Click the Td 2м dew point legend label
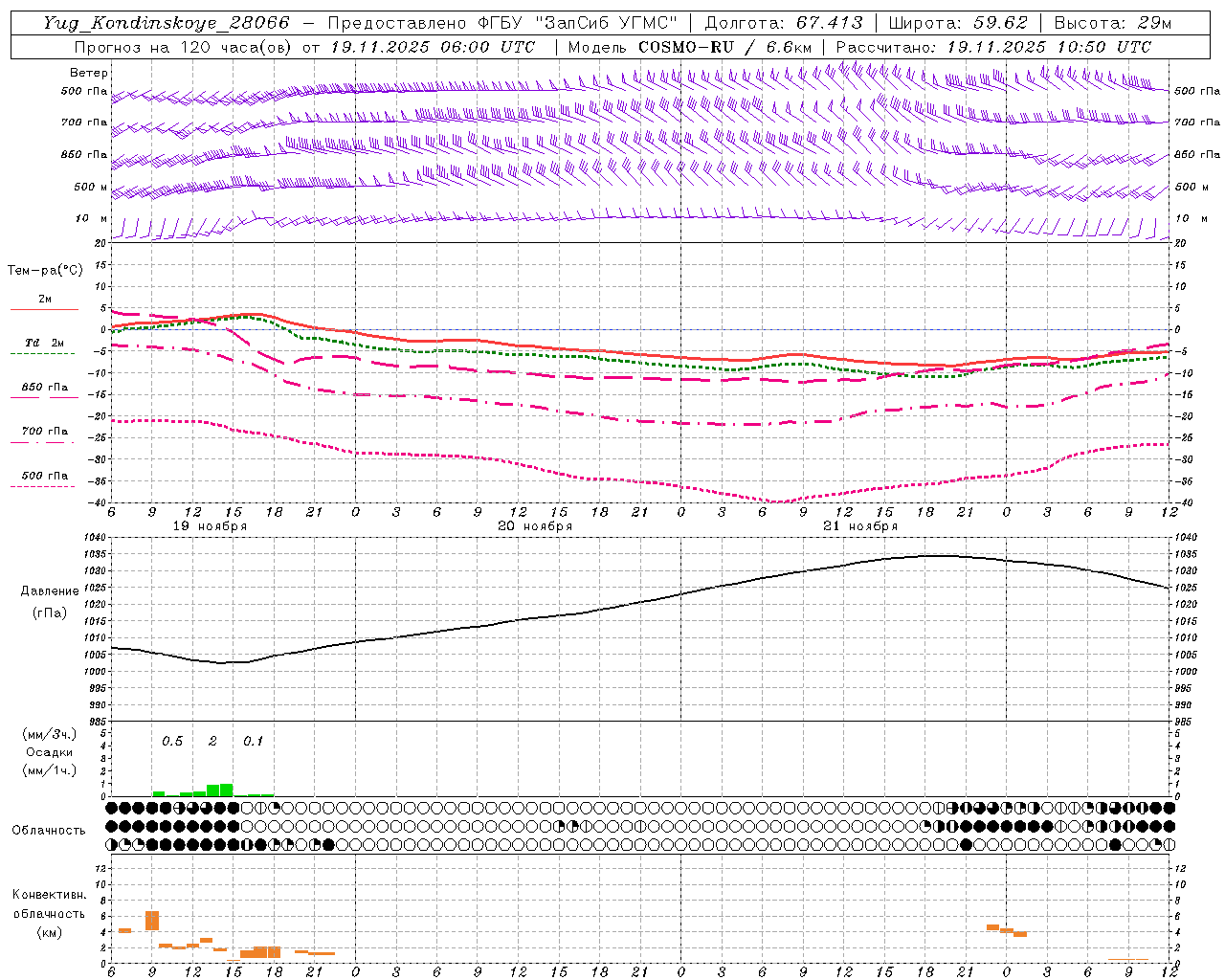This screenshot has height=980, width=1225. point(44,343)
